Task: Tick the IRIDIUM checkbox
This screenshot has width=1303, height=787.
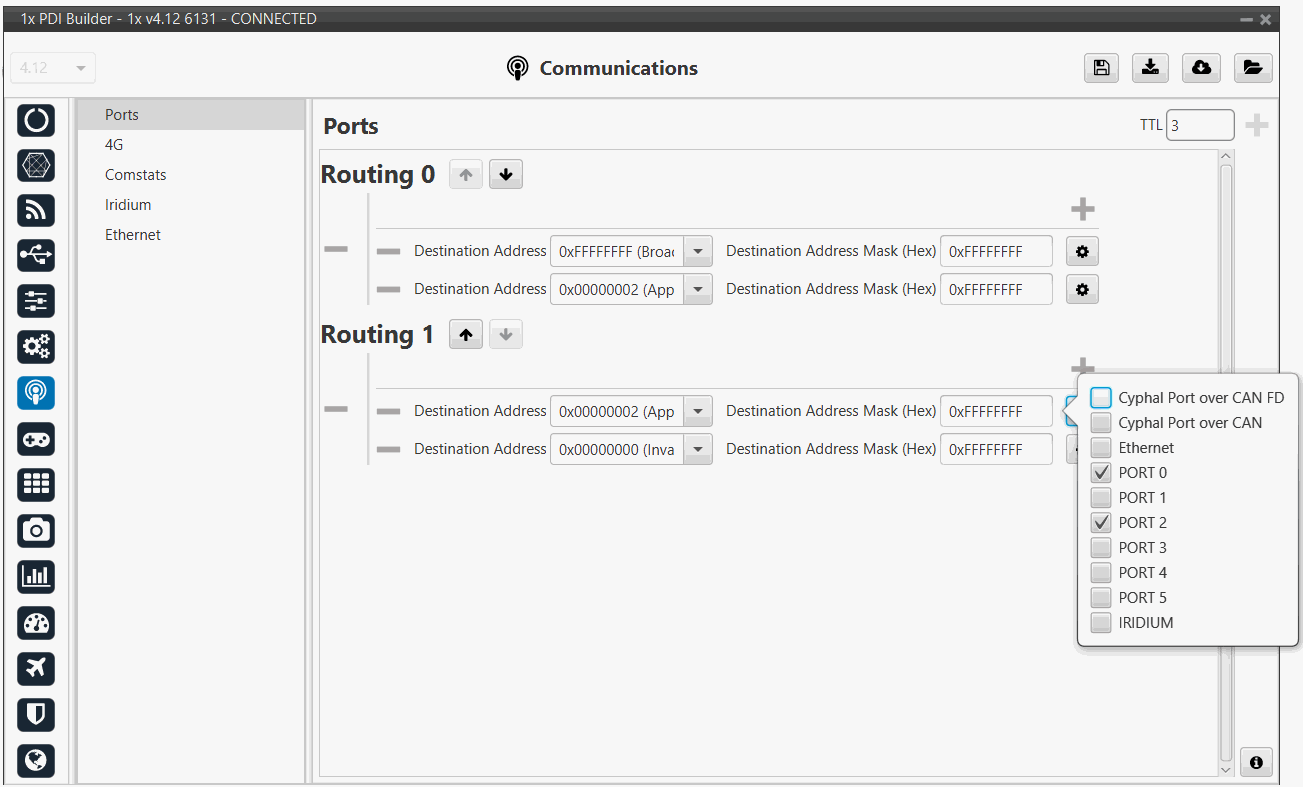Action: pyautogui.click(x=1101, y=623)
